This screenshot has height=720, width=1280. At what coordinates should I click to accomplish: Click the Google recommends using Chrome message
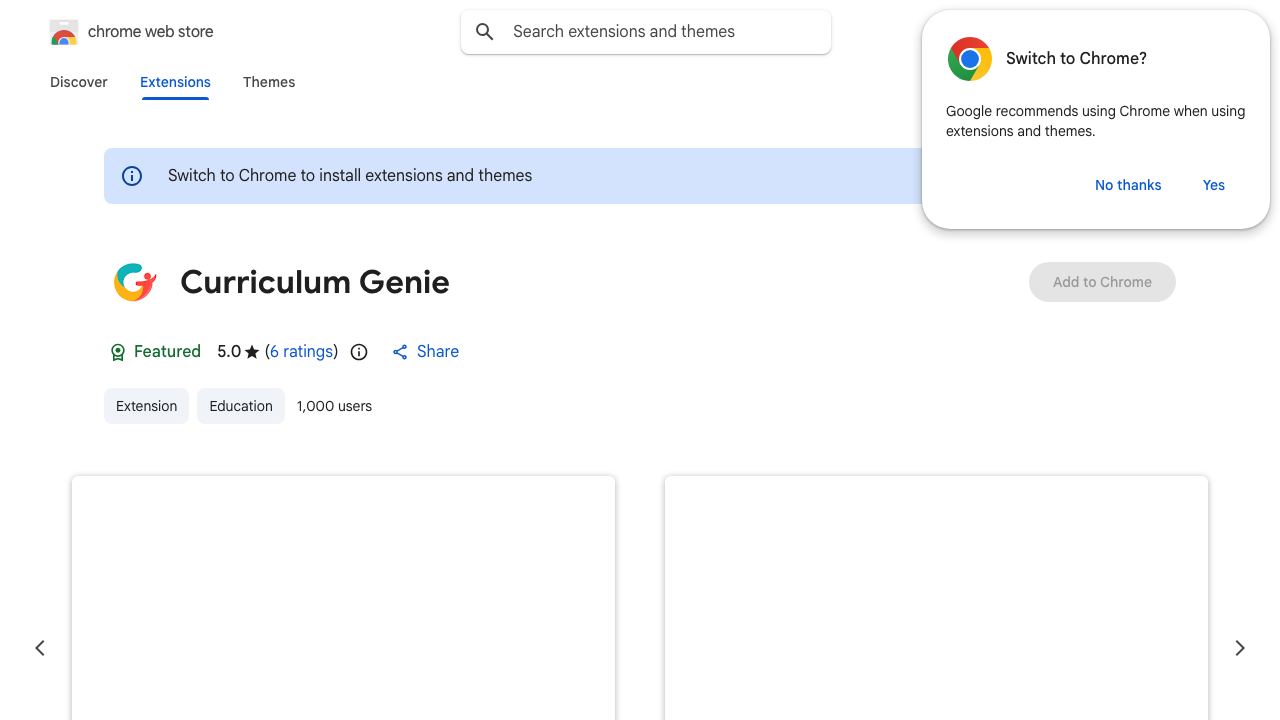1095,121
